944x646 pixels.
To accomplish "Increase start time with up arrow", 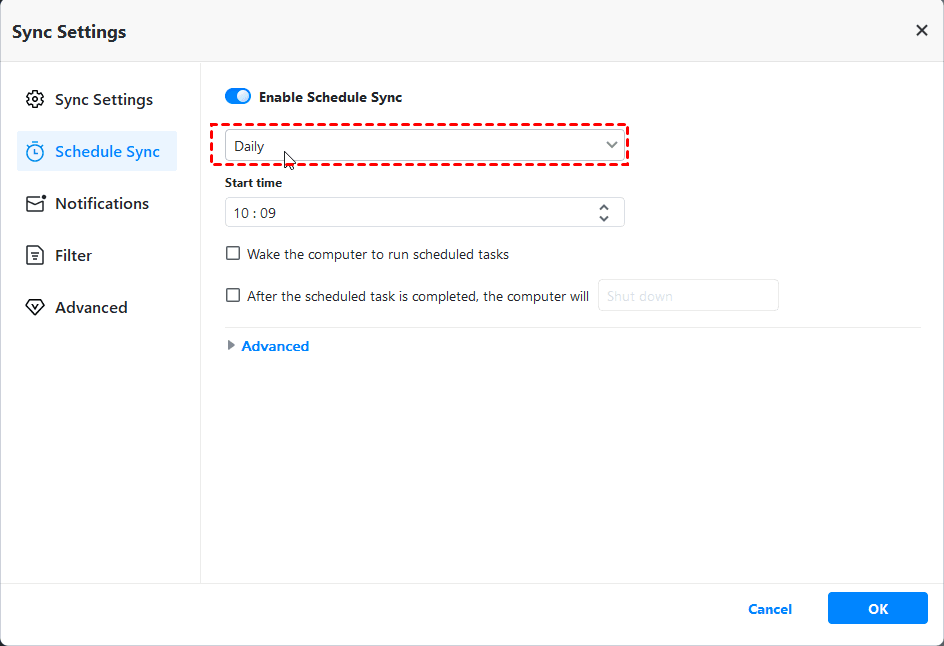I will 604,207.
